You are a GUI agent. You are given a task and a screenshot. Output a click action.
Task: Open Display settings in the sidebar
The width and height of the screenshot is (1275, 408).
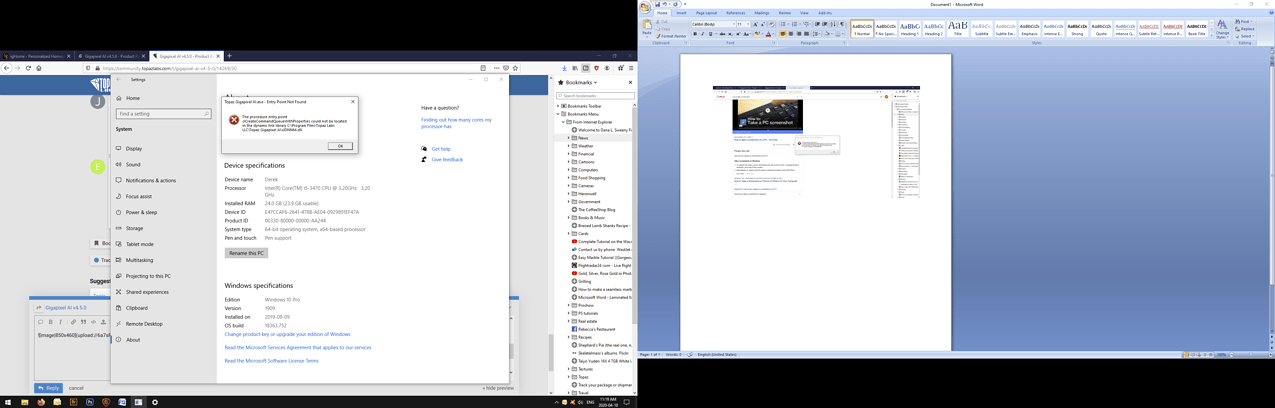tap(134, 148)
